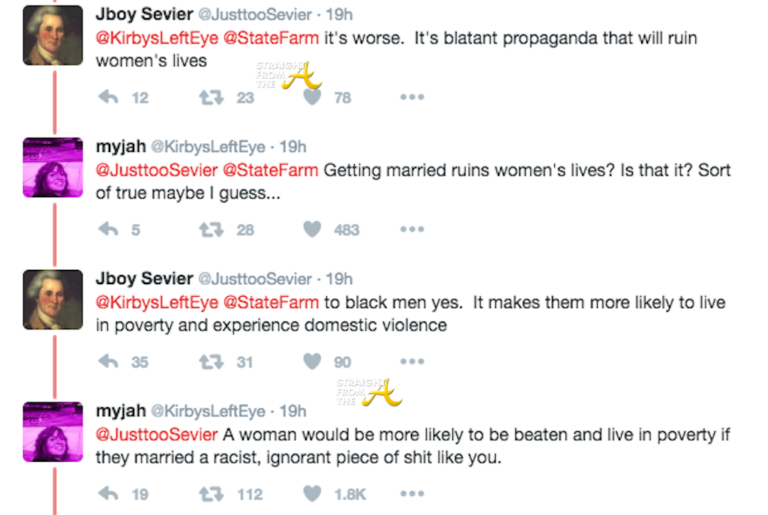Open more options on the "it's worse" tweet
This screenshot has height=515, width=768.
pos(412,98)
